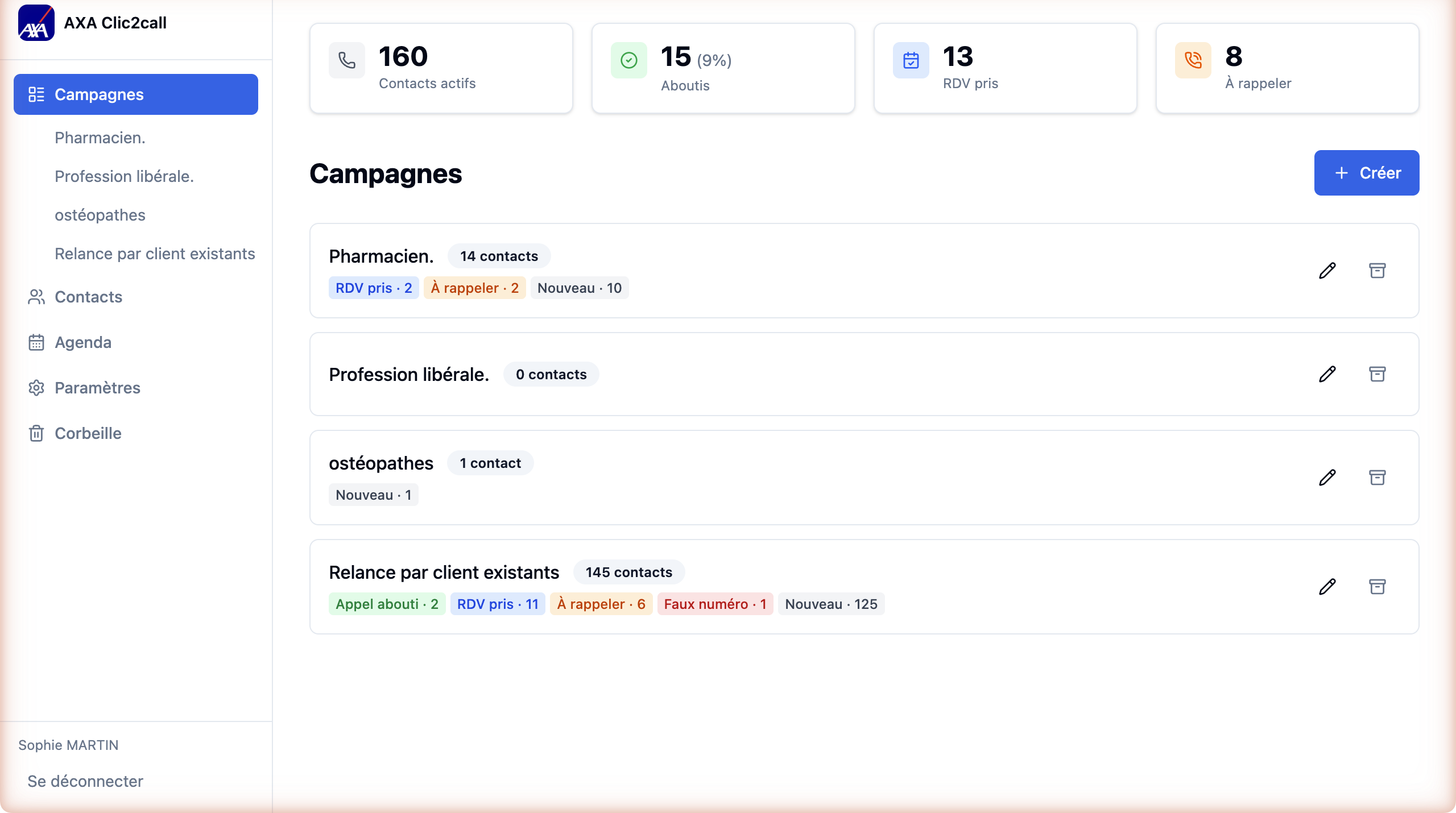This screenshot has height=813, width=1456.
Task: Click the Créer button
Action: coord(1366,173)
